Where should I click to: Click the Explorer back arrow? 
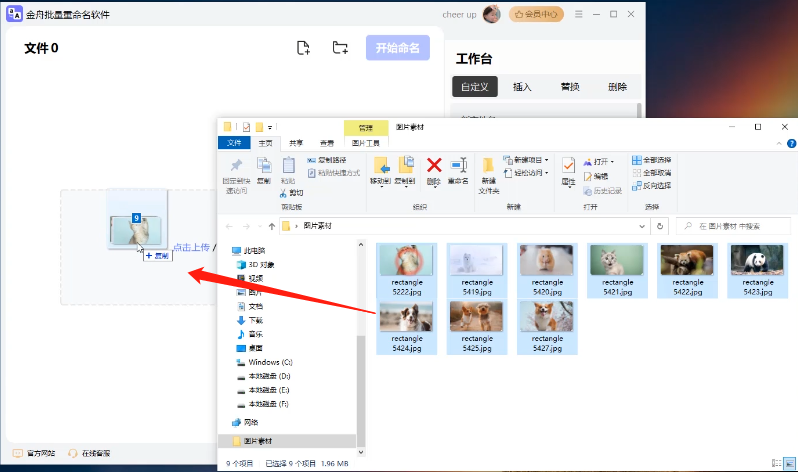pos(230,226)
